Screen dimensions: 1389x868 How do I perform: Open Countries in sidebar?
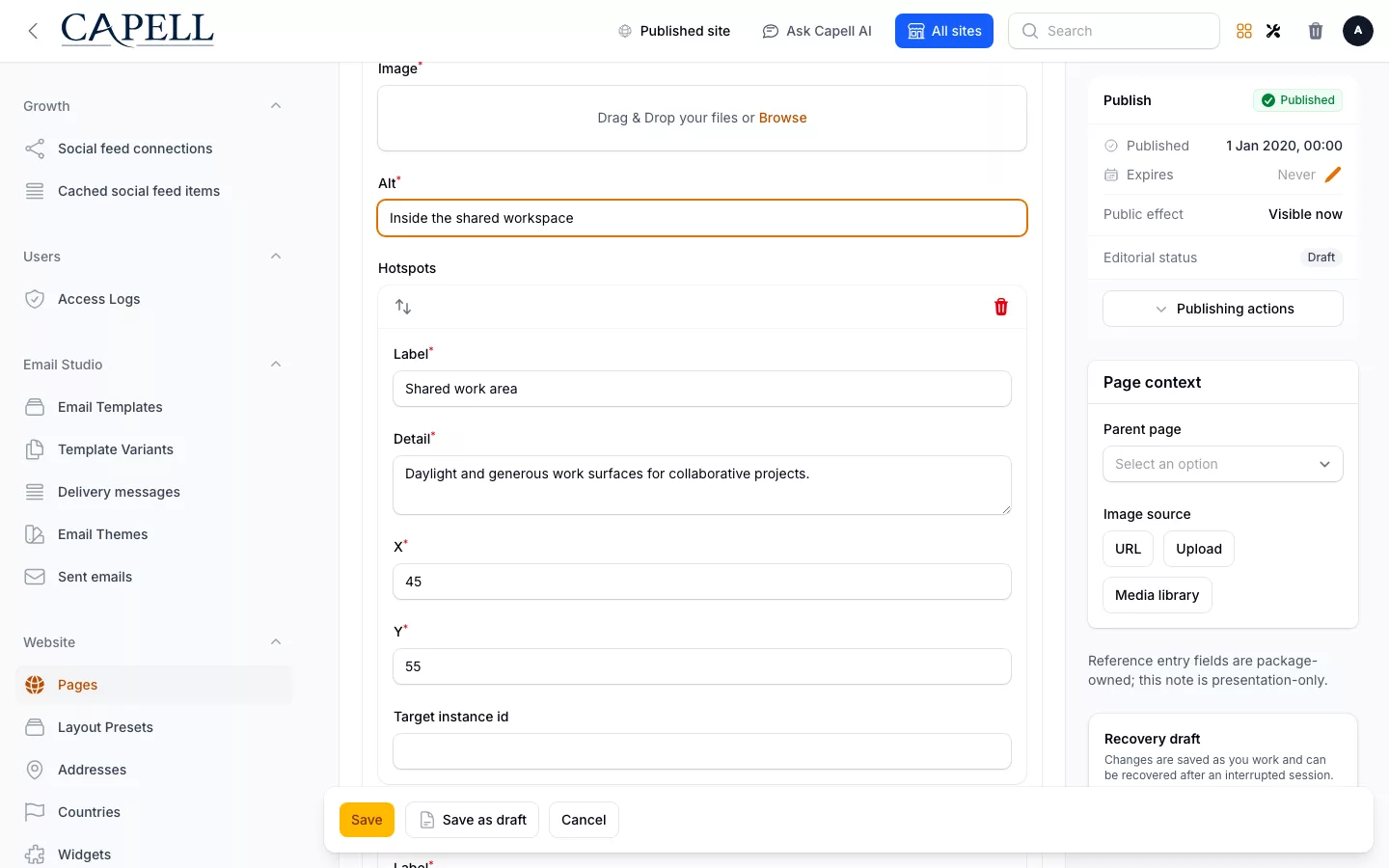pyautogui.click(x=154, y=812)
